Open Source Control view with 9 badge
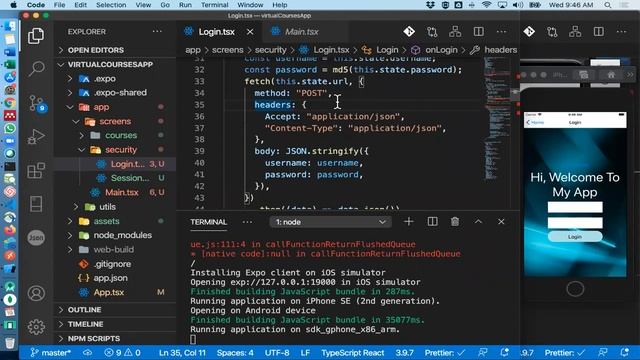Image resolution: width=640 pixels, height=360 pixels. [x=37, y=103]
